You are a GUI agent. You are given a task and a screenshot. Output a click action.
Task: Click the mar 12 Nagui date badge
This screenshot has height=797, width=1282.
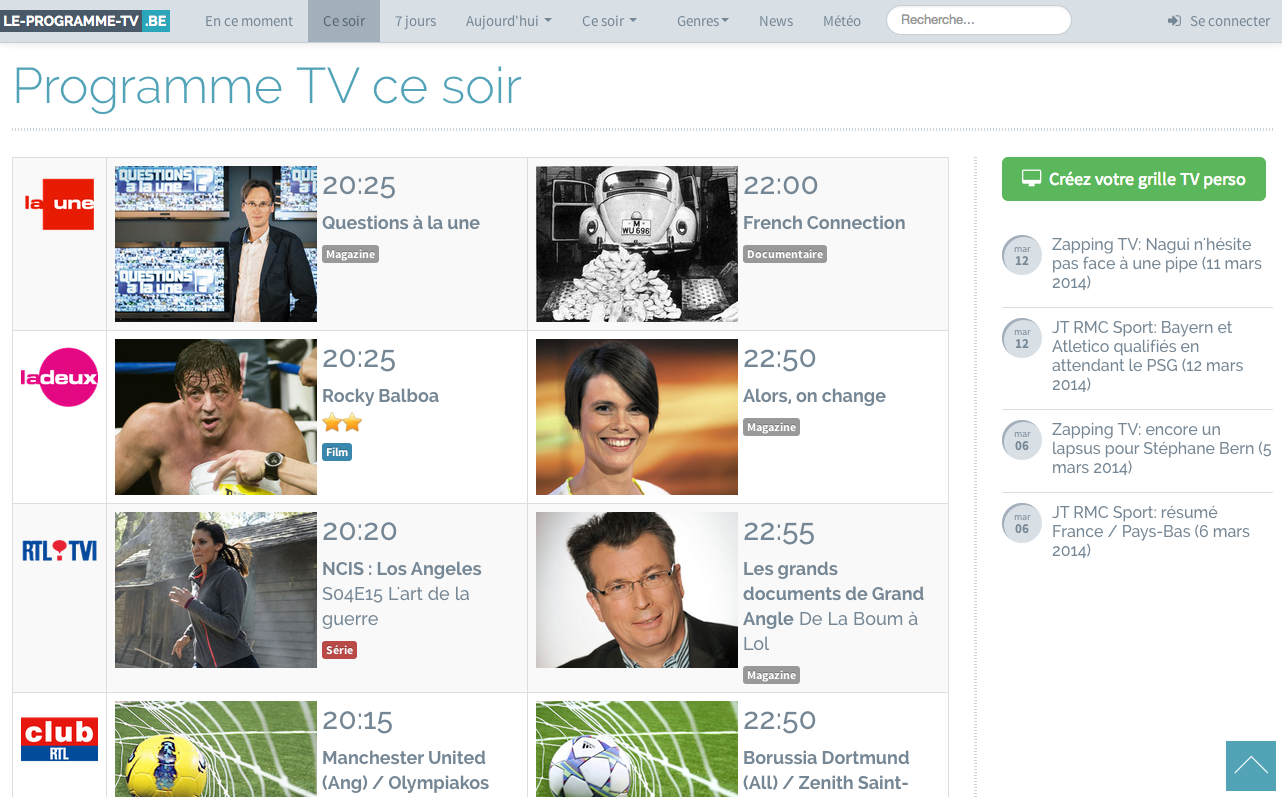(x=1022, y=255)
